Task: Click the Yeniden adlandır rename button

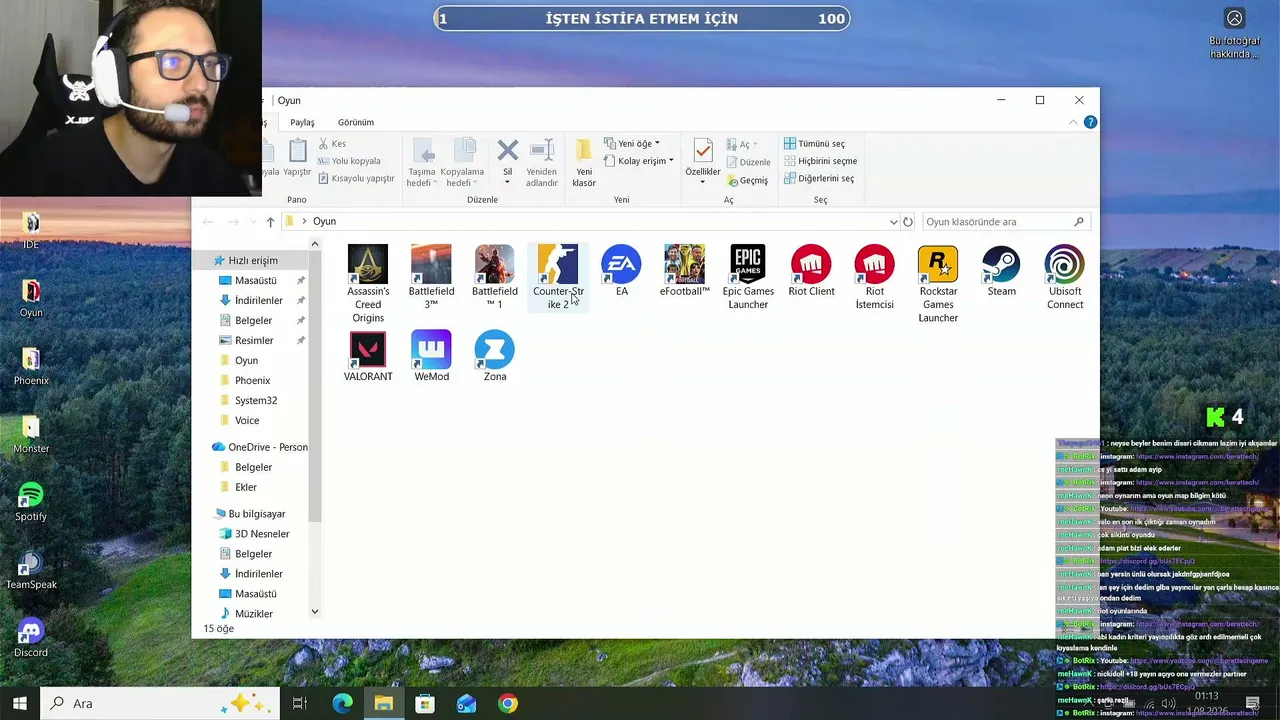Action: point(542,163)
